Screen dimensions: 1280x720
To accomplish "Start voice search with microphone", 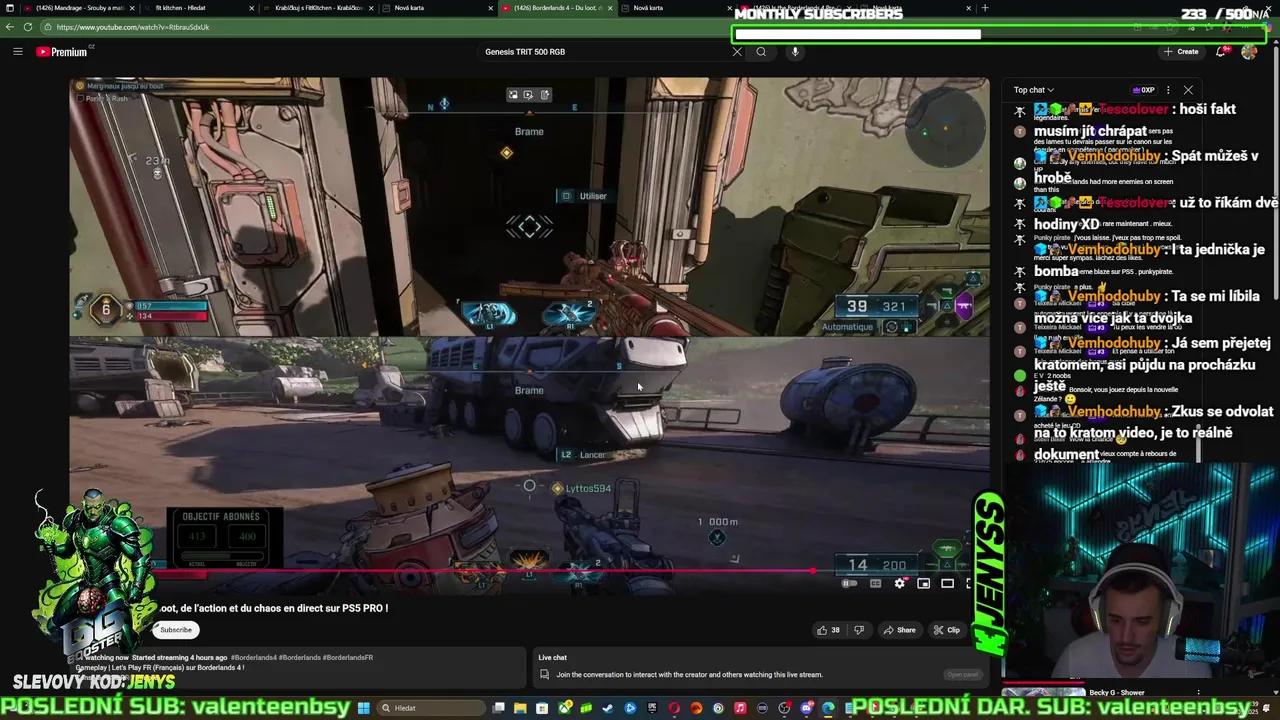I will pos(795,52).
